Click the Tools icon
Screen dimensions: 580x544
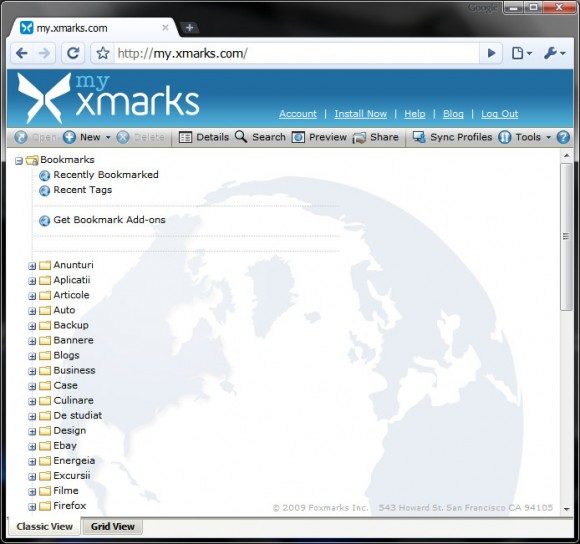[505, 137]
